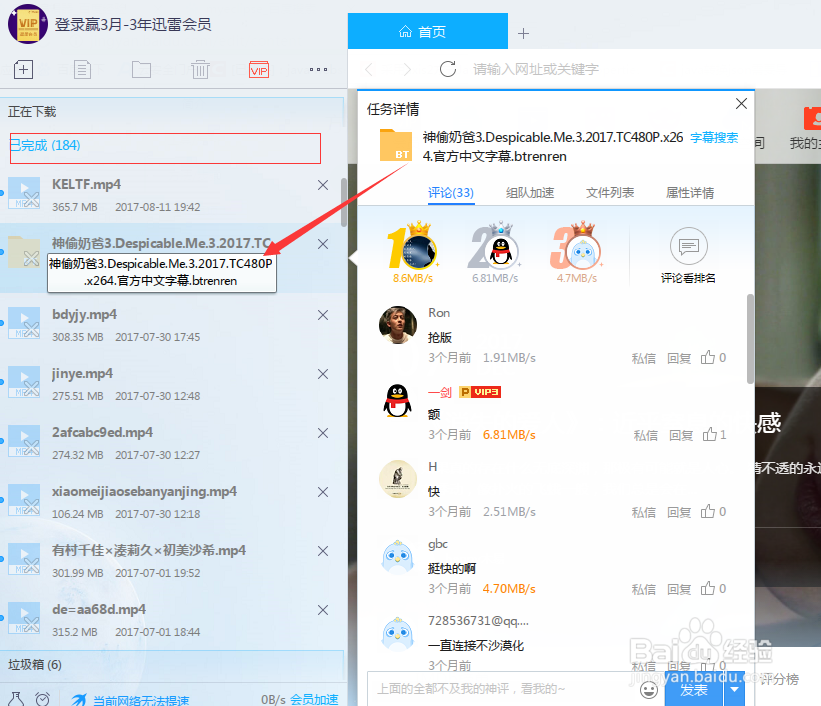The height and width of the screenshot is (706, 821).
Task: Open the task list document icon
Action: (82, 69)
